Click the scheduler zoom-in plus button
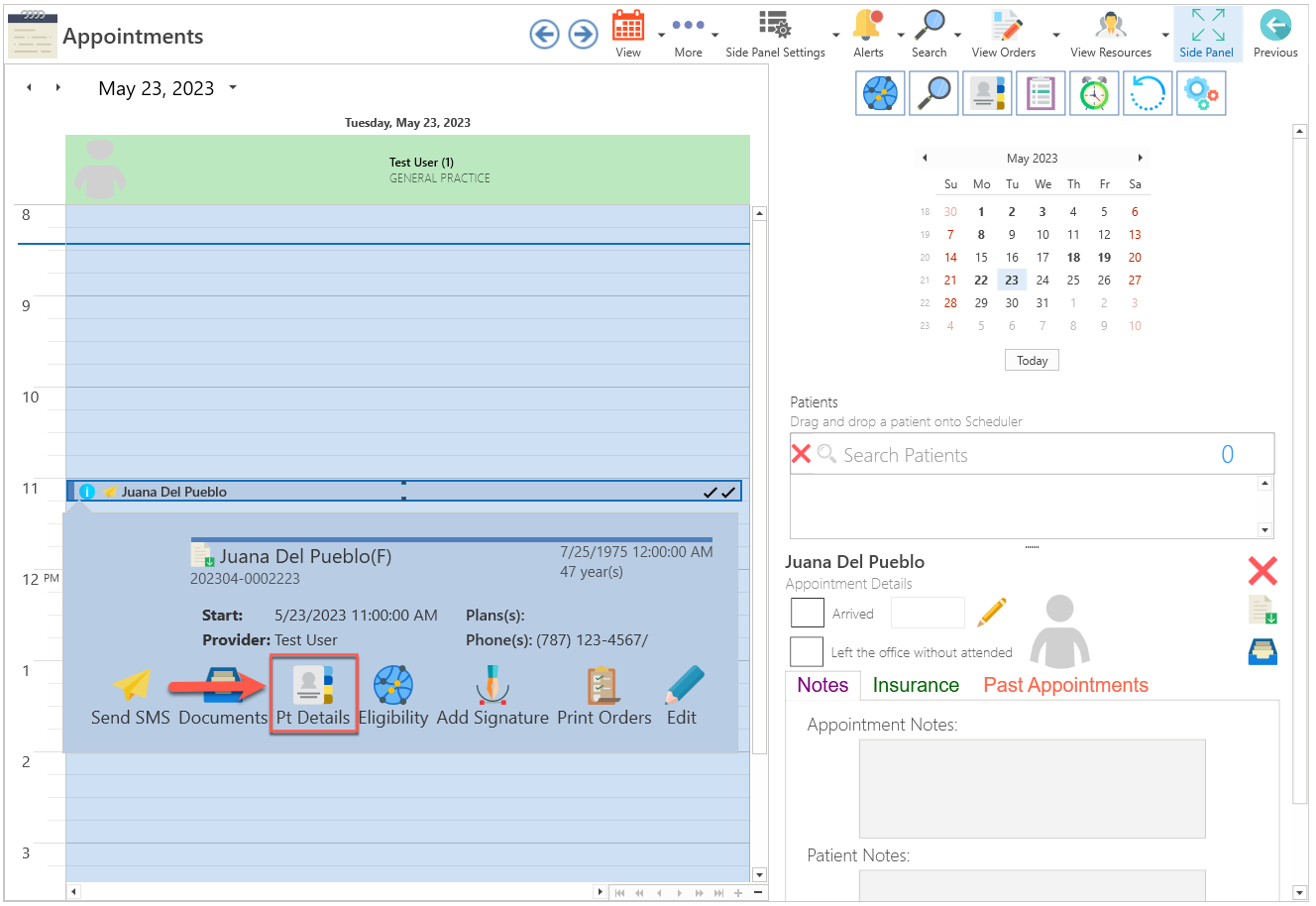Screen dimensions: 1316x906 tap(738, 893)
